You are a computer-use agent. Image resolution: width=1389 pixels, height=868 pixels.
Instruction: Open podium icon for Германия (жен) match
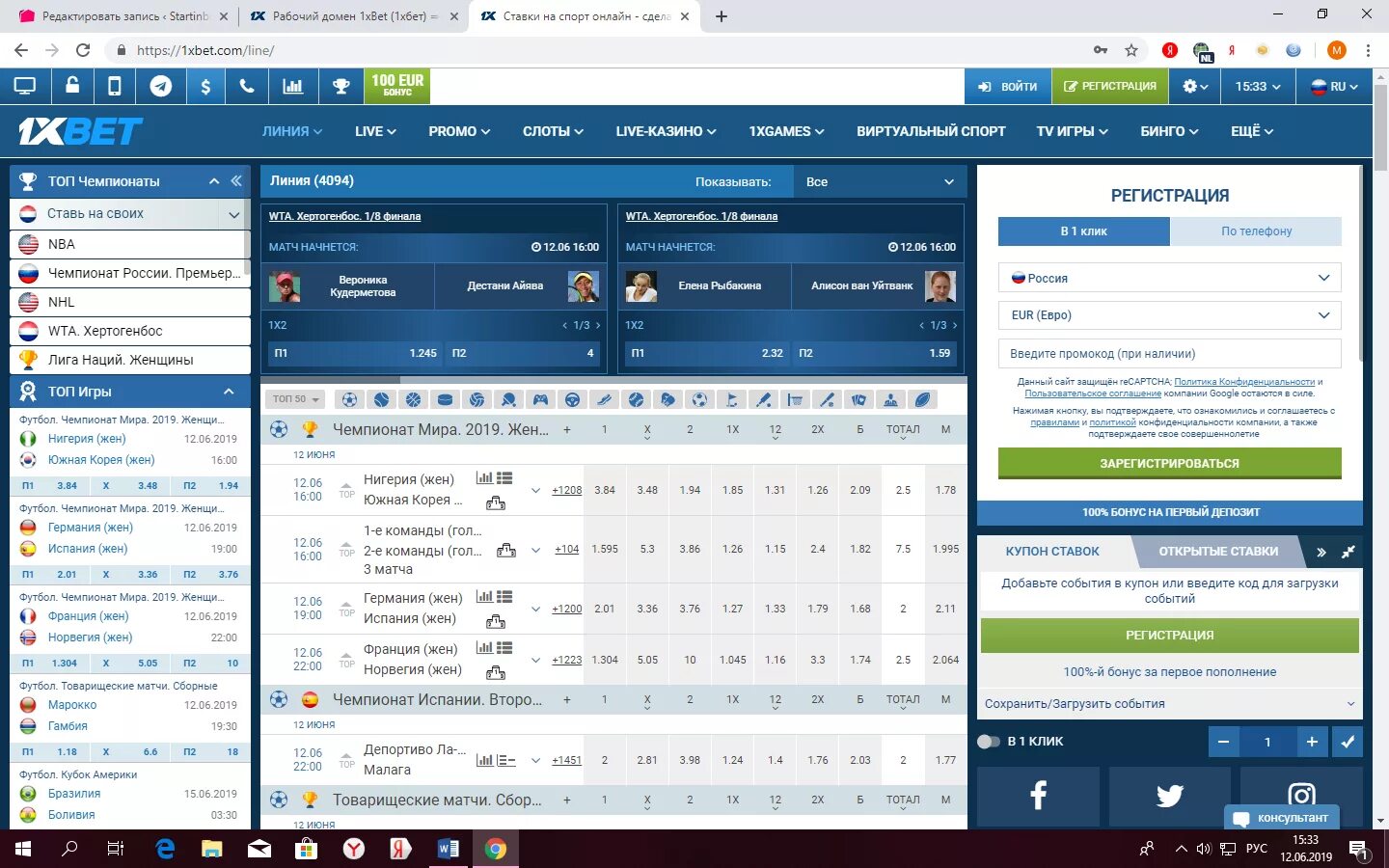[496, 621]
